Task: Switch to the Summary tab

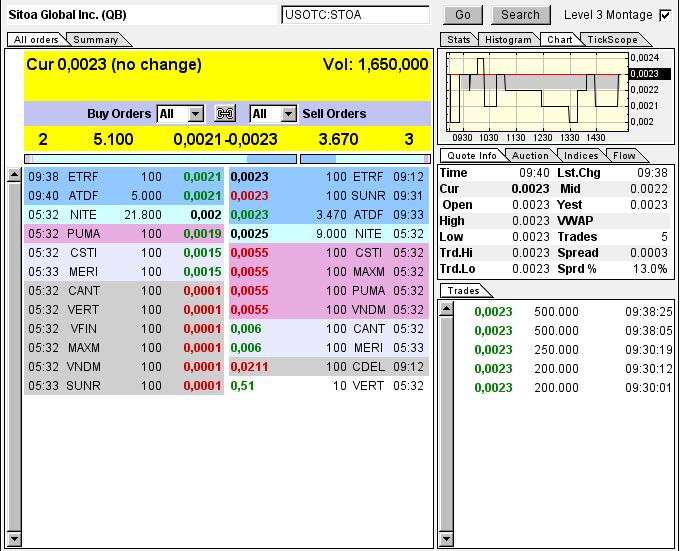Action: pyautogui.click(x=95, y=40)
